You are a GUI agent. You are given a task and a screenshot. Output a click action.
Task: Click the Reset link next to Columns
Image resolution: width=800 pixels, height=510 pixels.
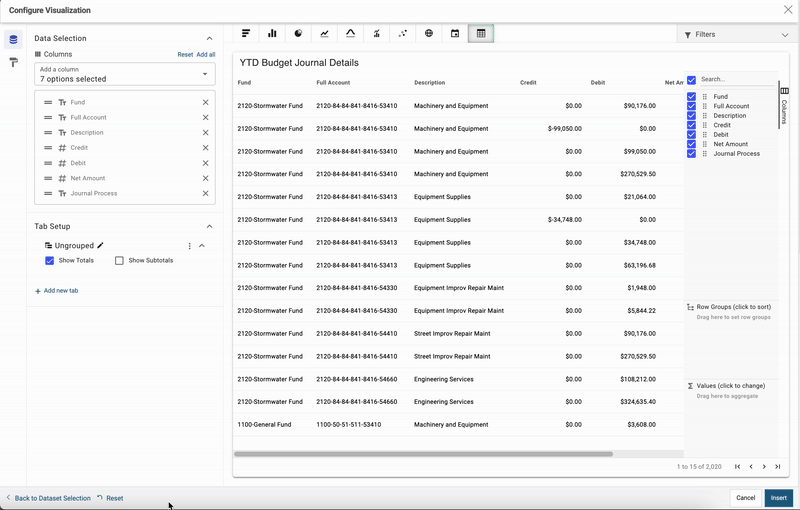[185, 55]
